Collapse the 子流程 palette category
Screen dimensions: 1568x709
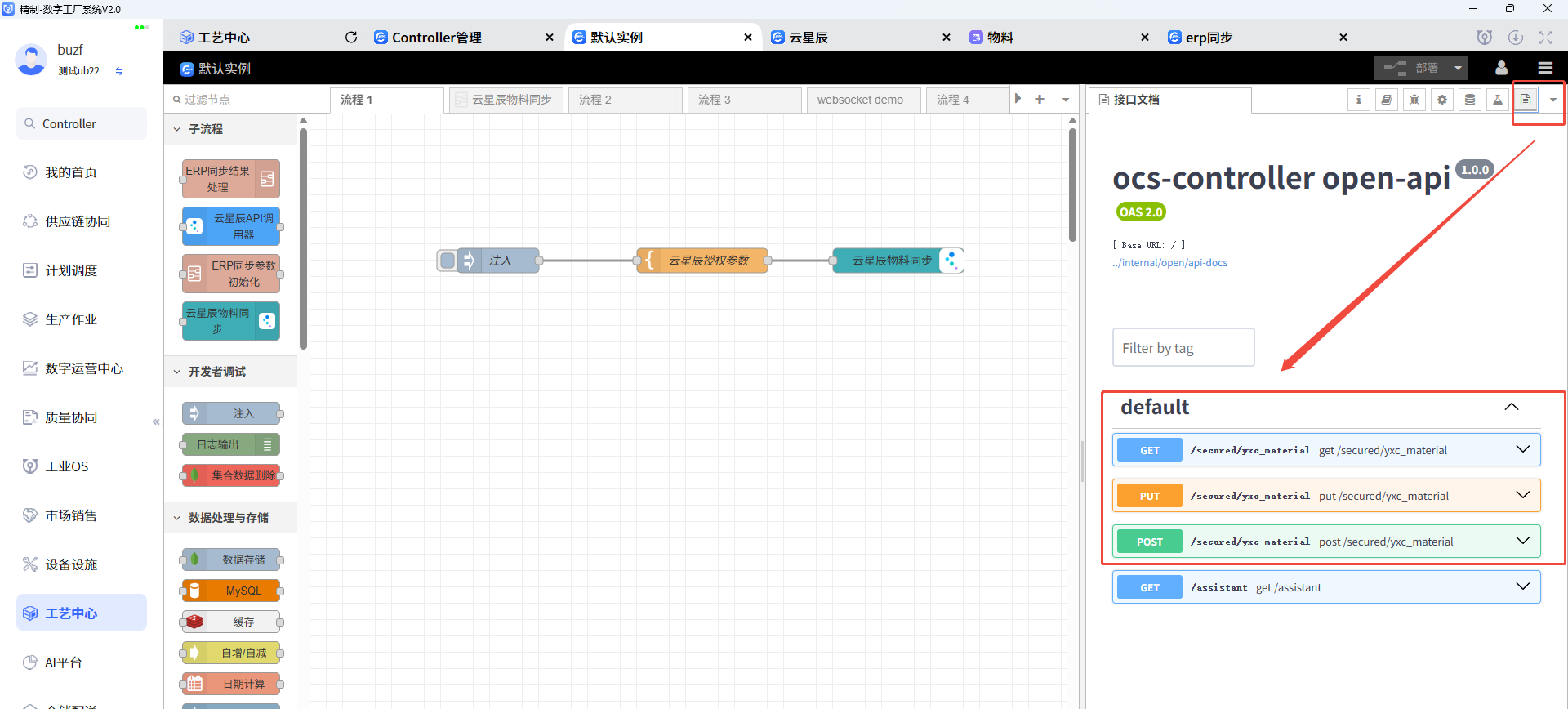[177, 129]
